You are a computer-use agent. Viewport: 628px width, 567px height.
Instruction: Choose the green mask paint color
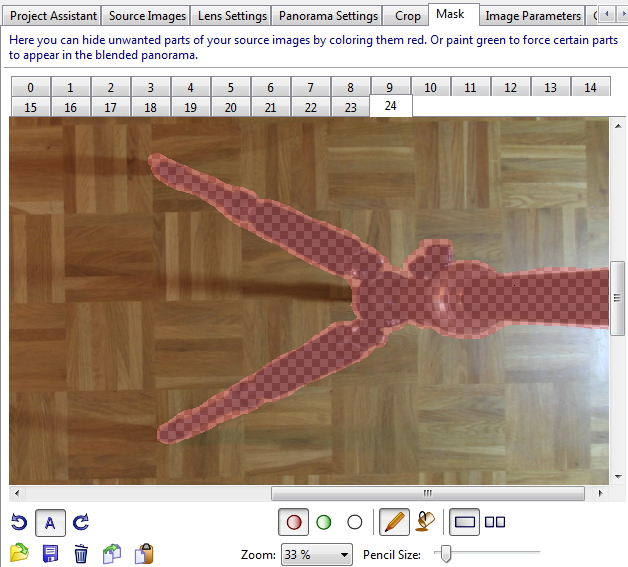coord(324,522)
